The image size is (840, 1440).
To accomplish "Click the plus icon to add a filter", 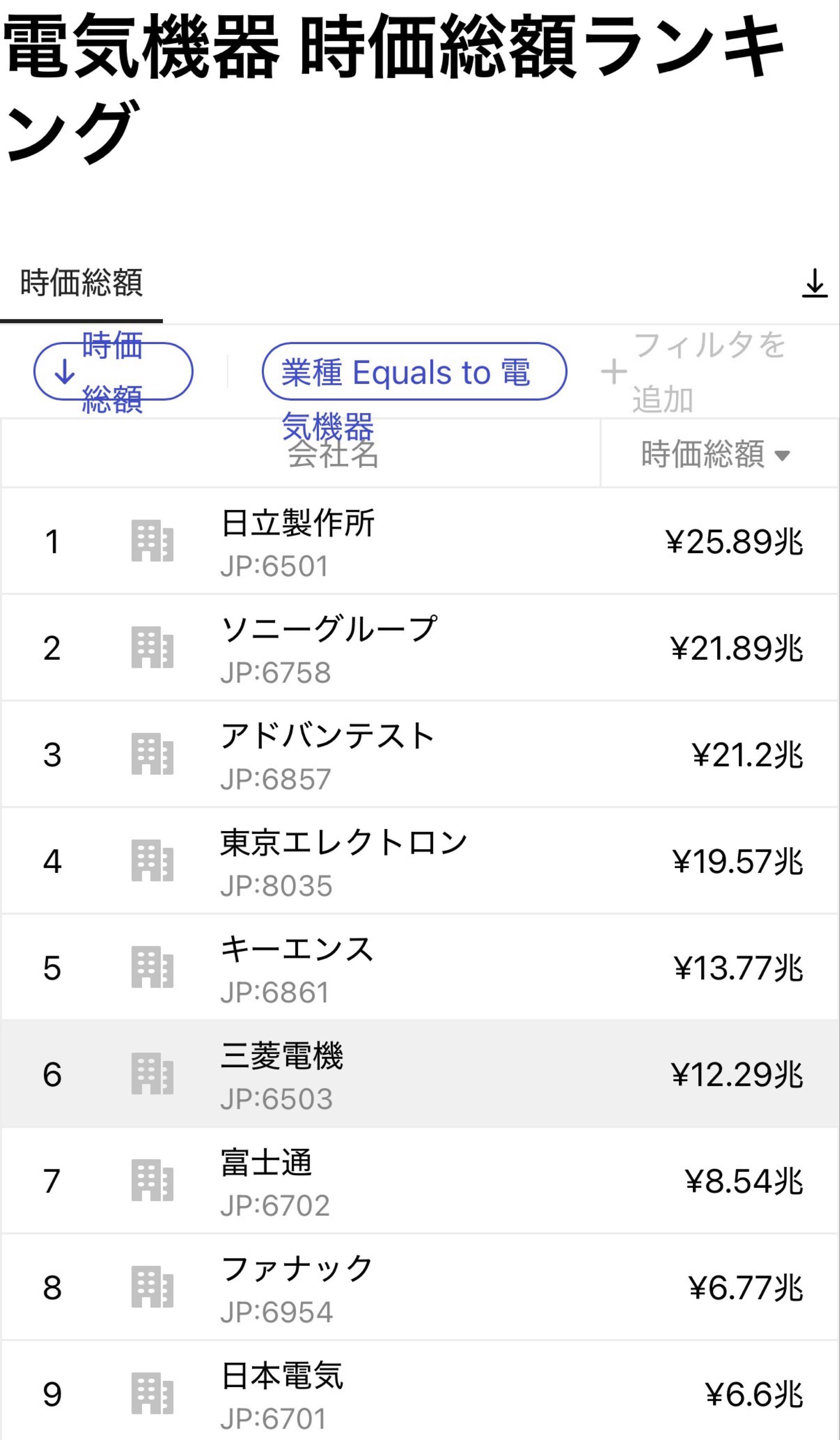I will point(616,372).
